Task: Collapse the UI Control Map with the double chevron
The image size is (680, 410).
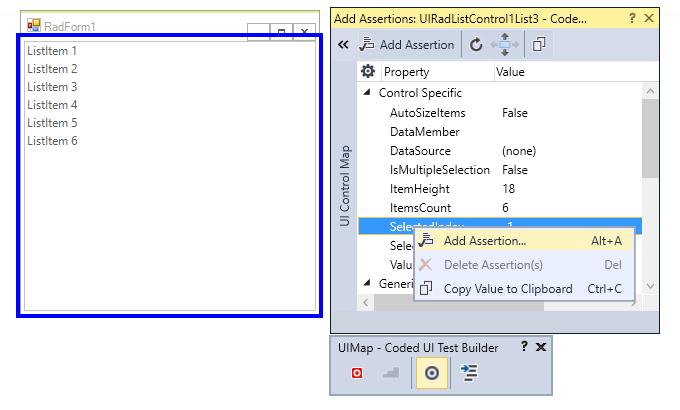Action: coord(343,44)
